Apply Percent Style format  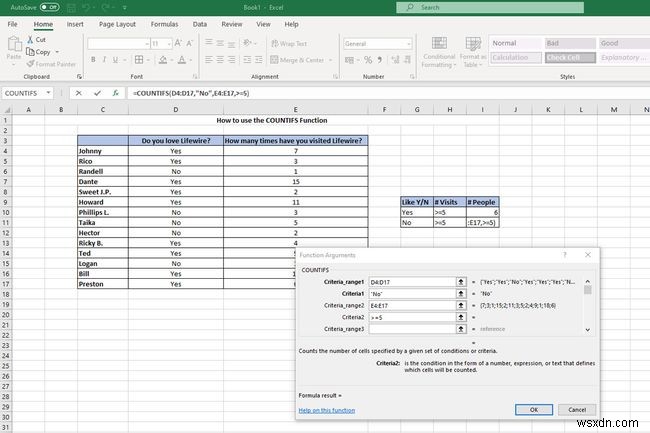tap(368, 60)
